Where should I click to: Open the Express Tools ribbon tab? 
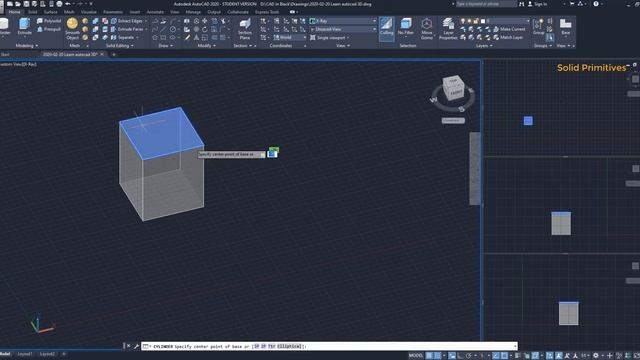[x=267, y=12]
